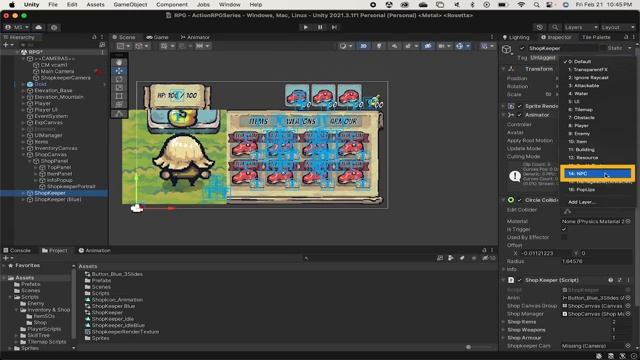640x360 pixels.
Task: Select the Rotate tool
Action: click(119, 79)
